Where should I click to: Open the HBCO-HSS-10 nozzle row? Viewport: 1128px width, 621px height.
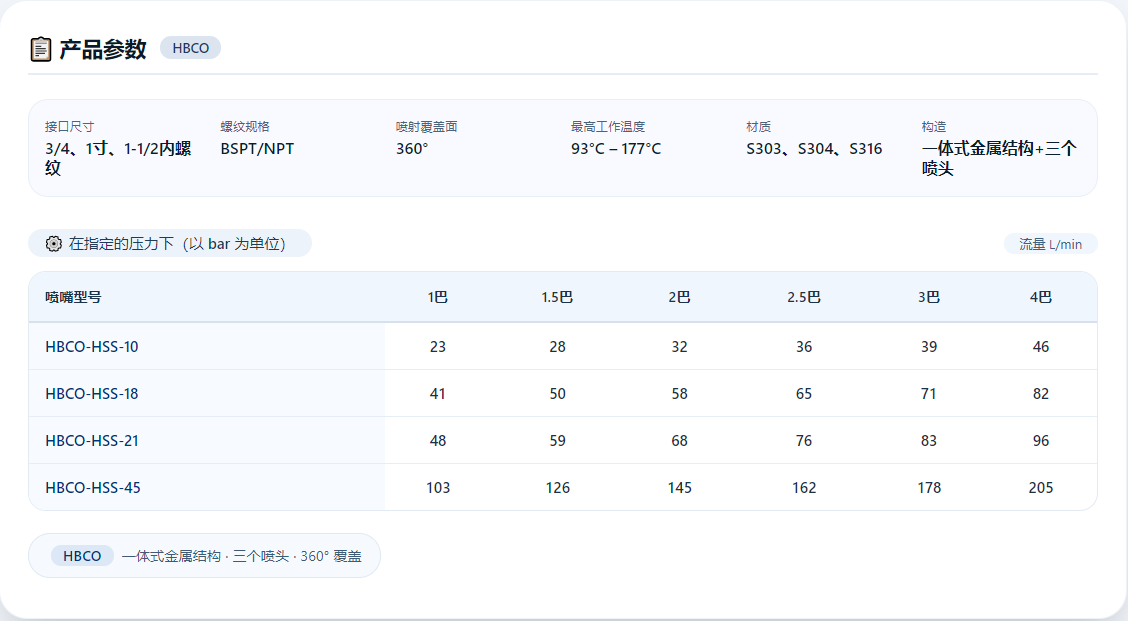click(563, 347)
